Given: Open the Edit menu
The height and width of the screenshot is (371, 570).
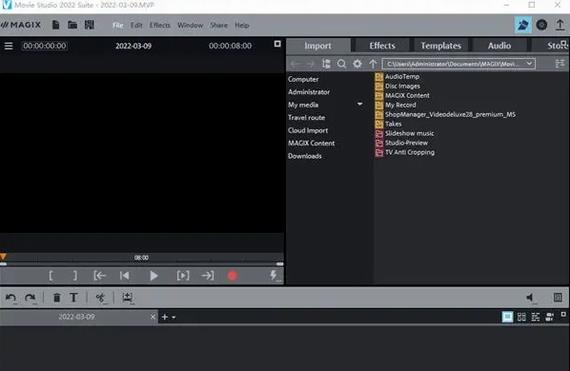Looking at the screenshot, I should (136, 25).
